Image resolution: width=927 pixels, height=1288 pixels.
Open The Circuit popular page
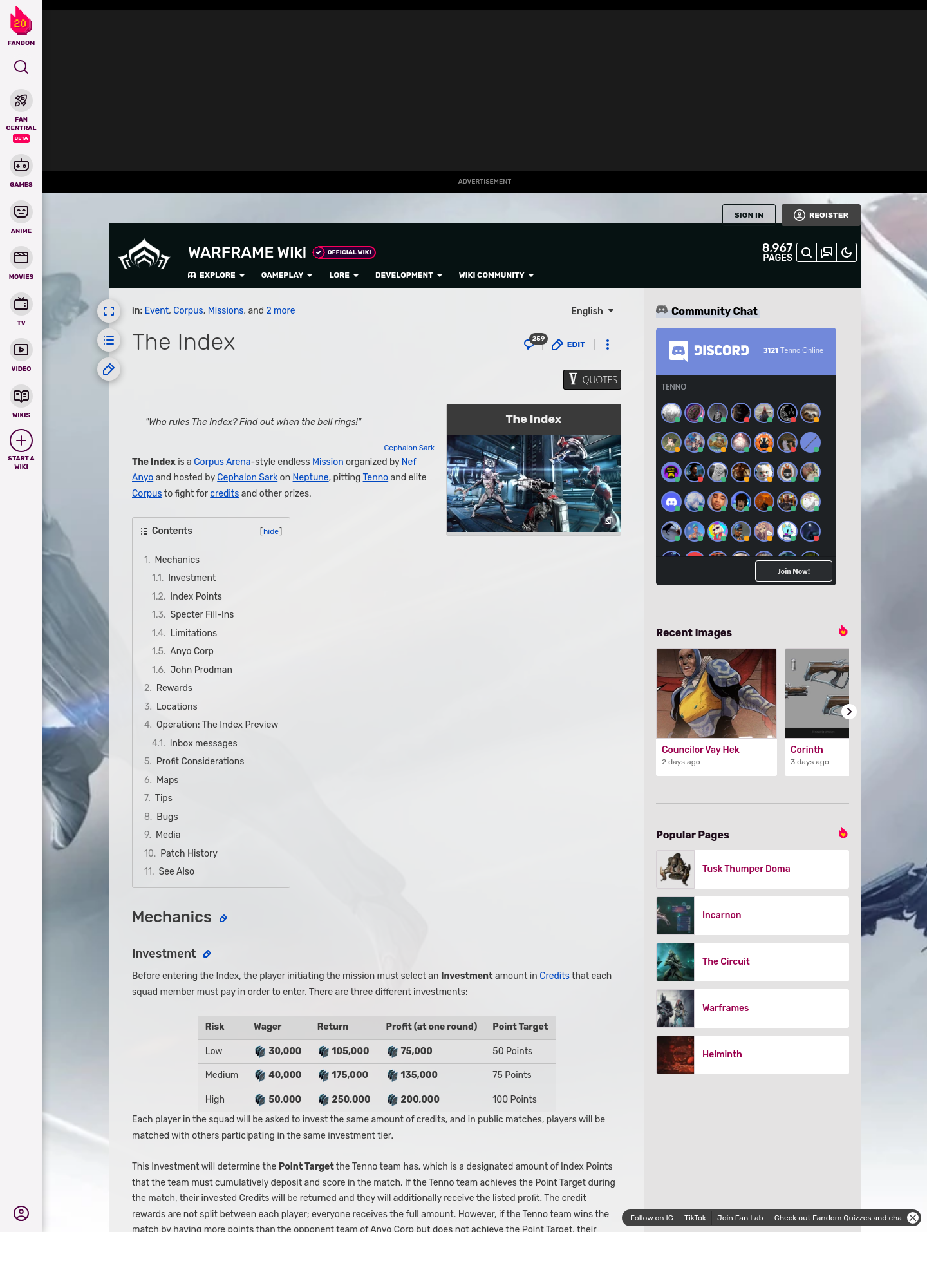(x=753, y=961)
